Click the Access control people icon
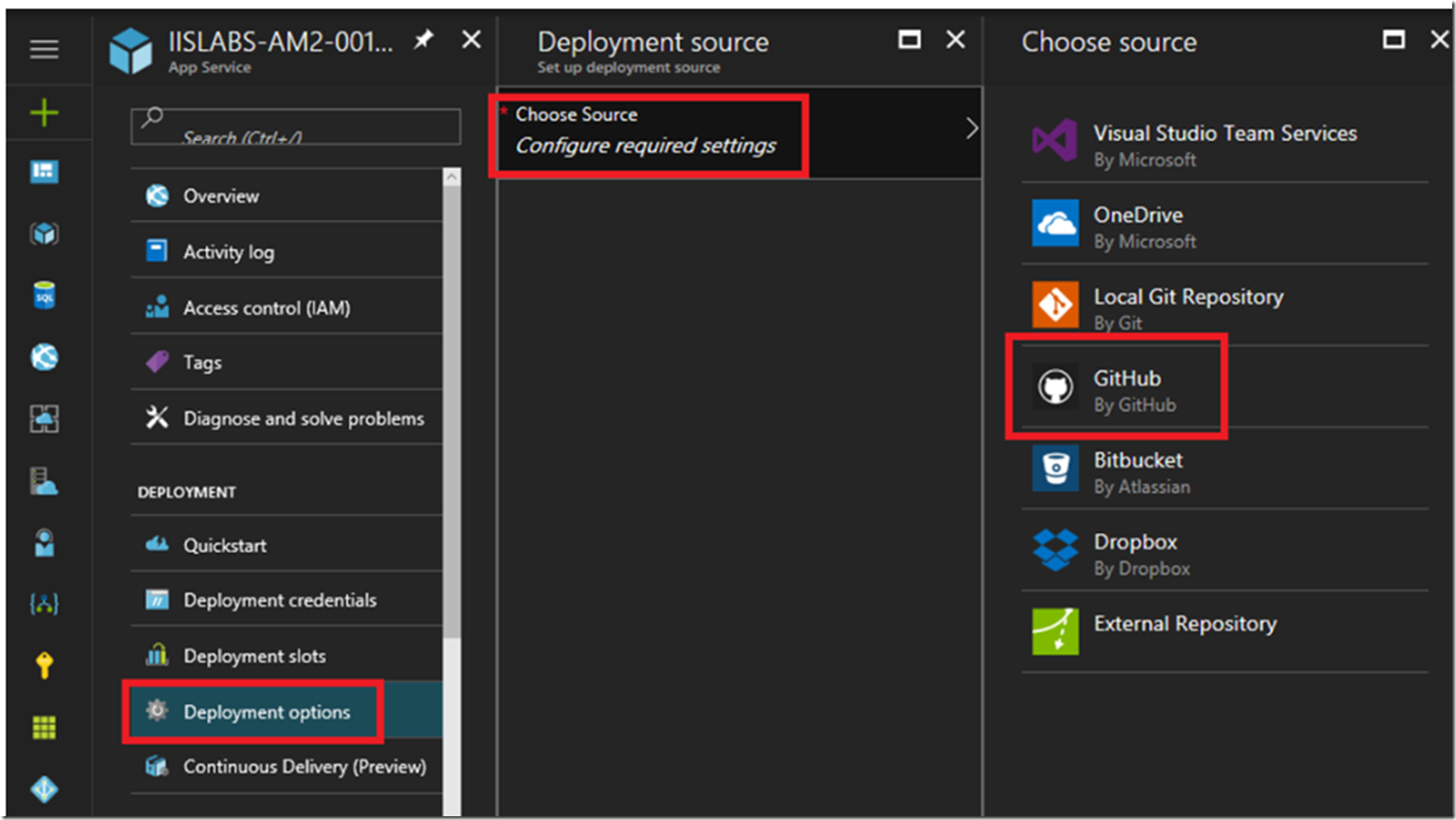Viewport: 1456px width, 820px height. (x=157, y=307)
